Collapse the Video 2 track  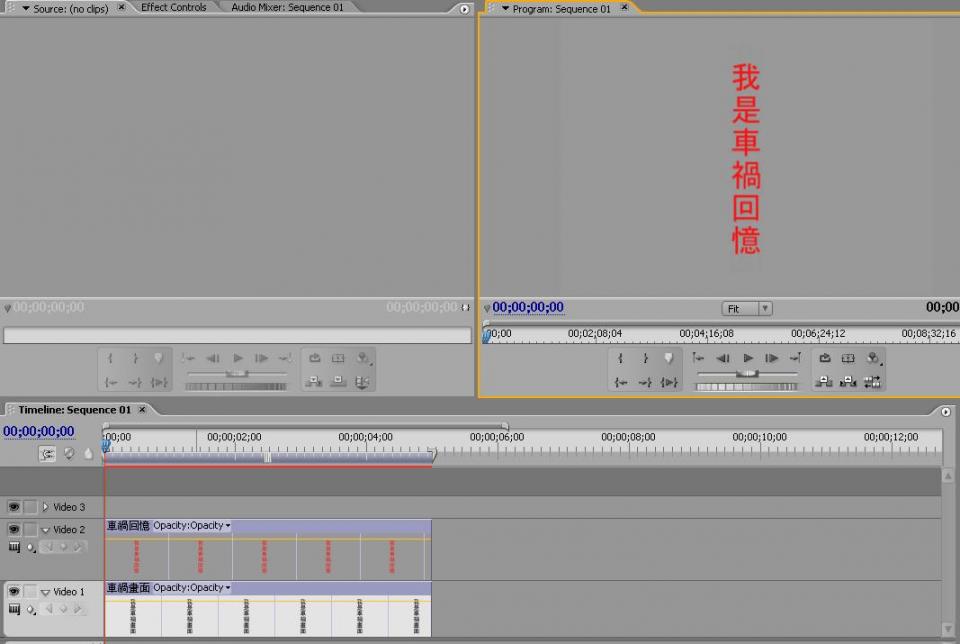pyautogui.click(x=45, y=530)
